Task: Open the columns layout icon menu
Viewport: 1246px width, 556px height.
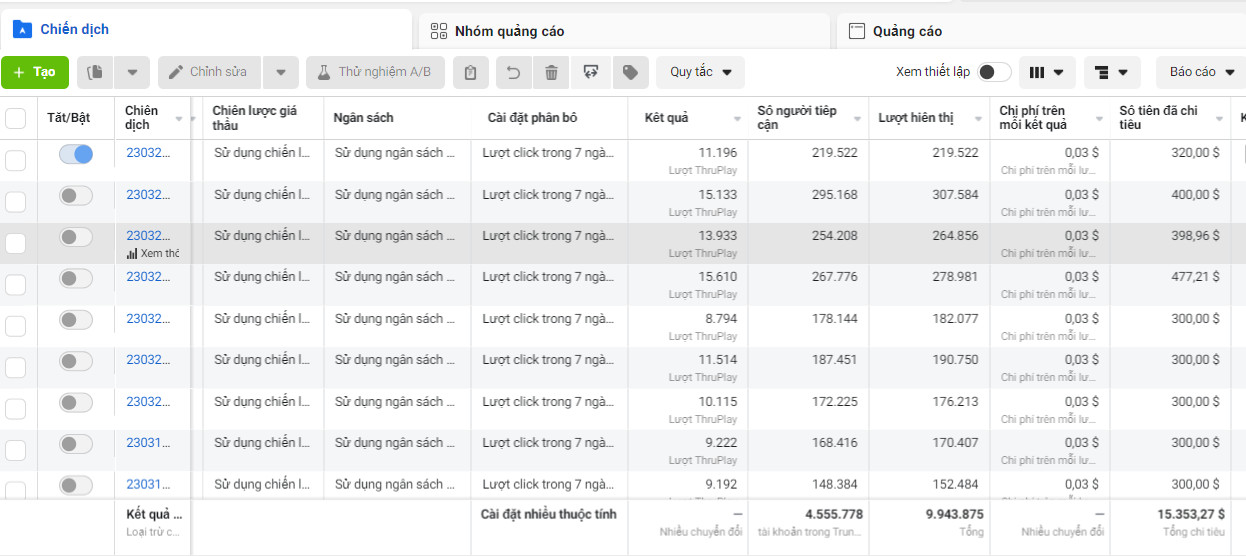Action: click(x=1046, y=72)
